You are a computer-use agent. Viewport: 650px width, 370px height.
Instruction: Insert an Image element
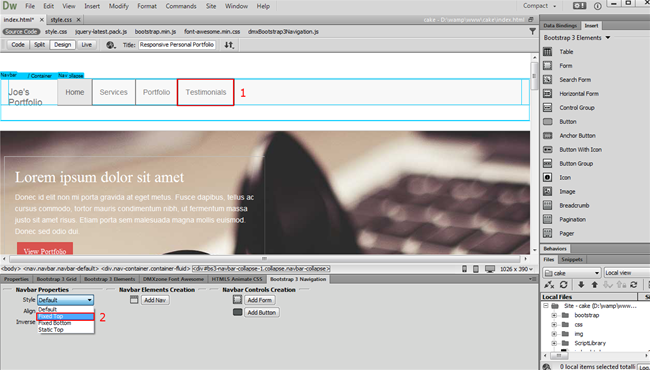coord(567,191)
